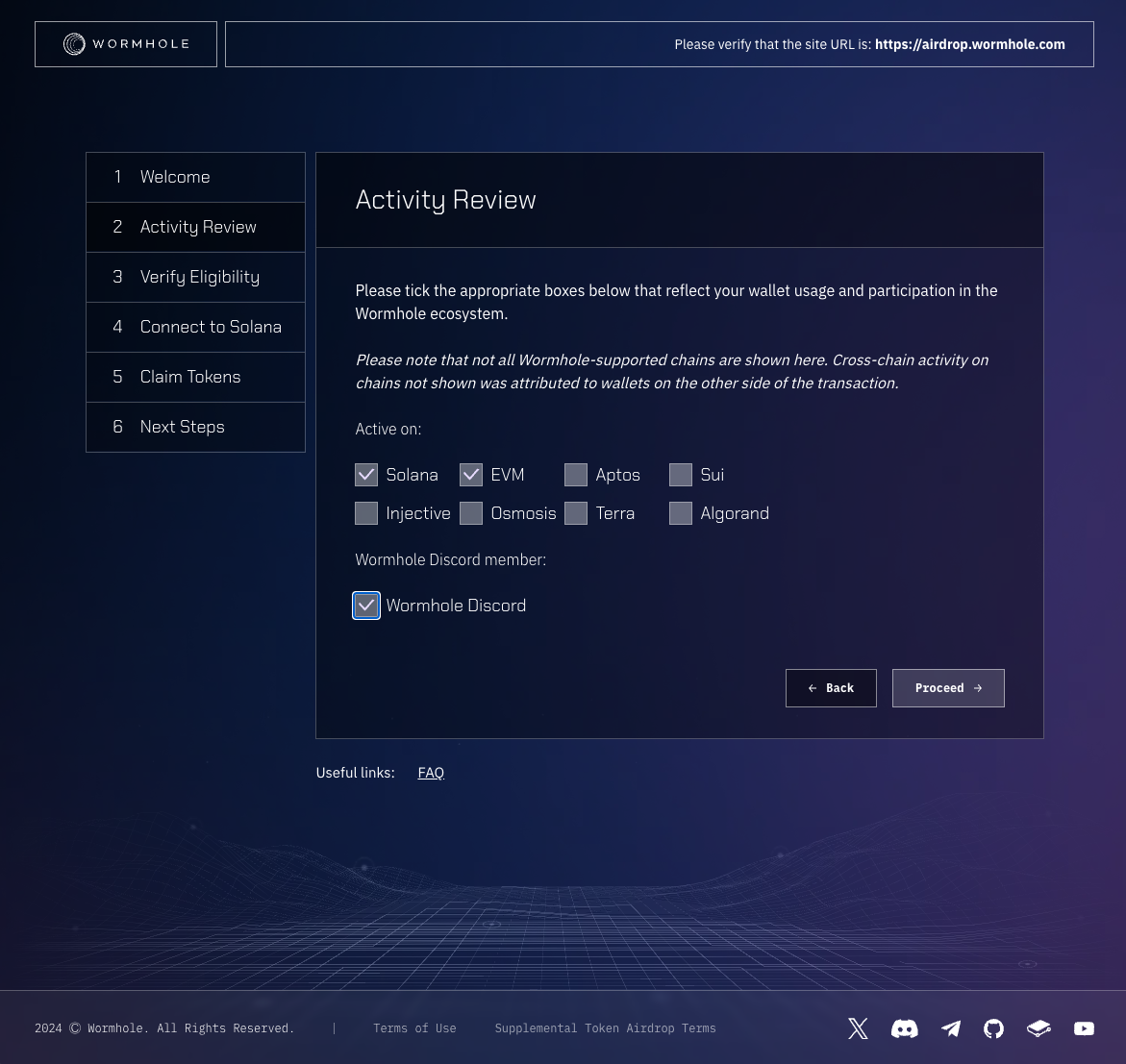Open Terms of Use link
1126x1064 pixels.
(414, 1028)
